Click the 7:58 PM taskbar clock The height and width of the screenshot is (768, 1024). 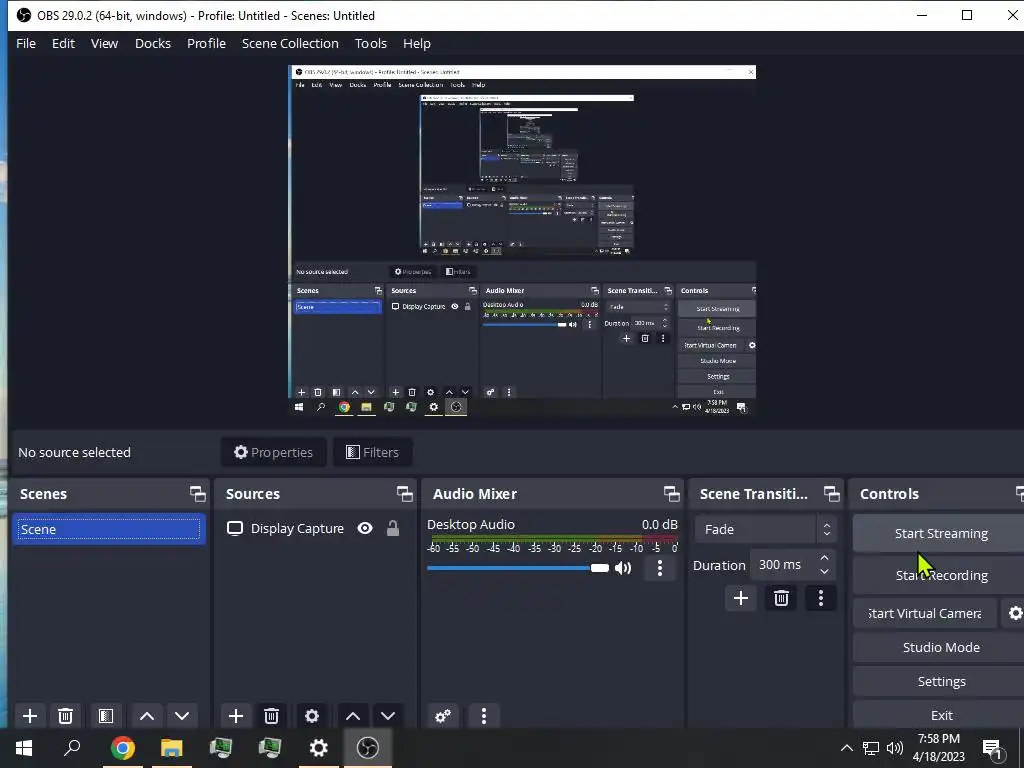(938, 739)
